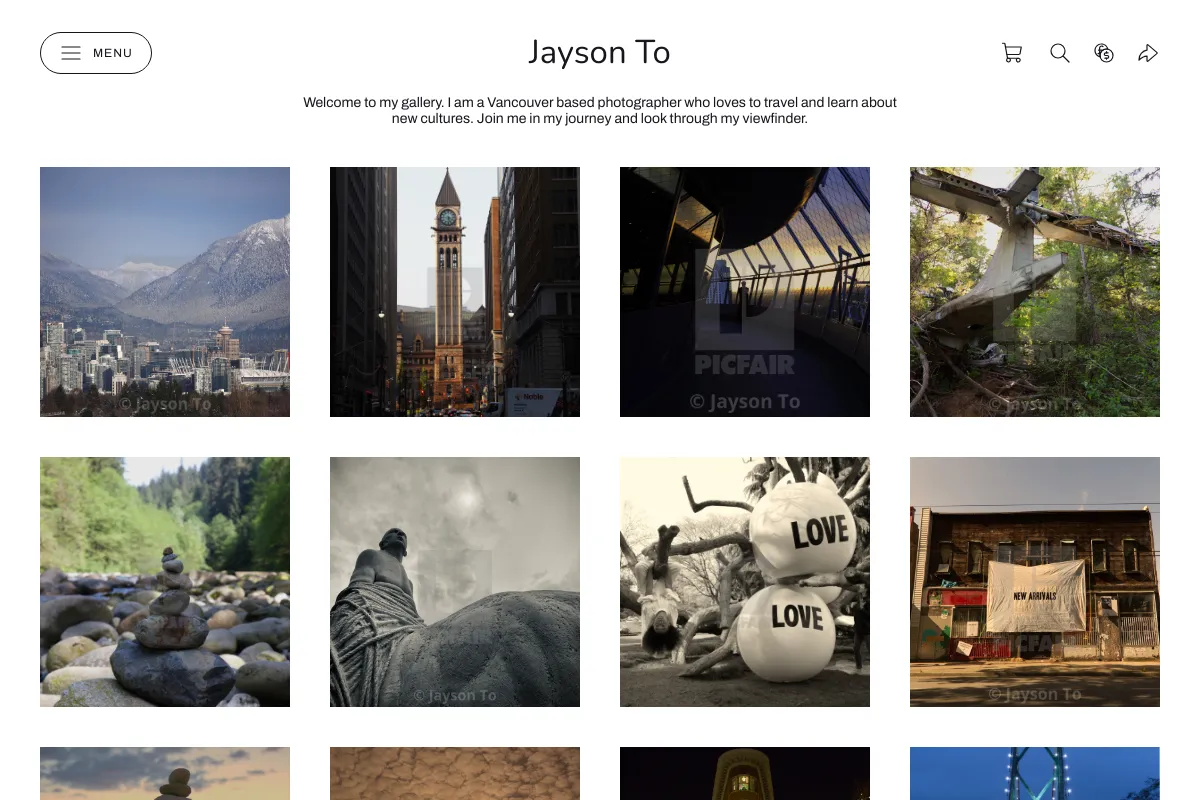
Task: Click the share arrow icon
Action: point(1148,53)
